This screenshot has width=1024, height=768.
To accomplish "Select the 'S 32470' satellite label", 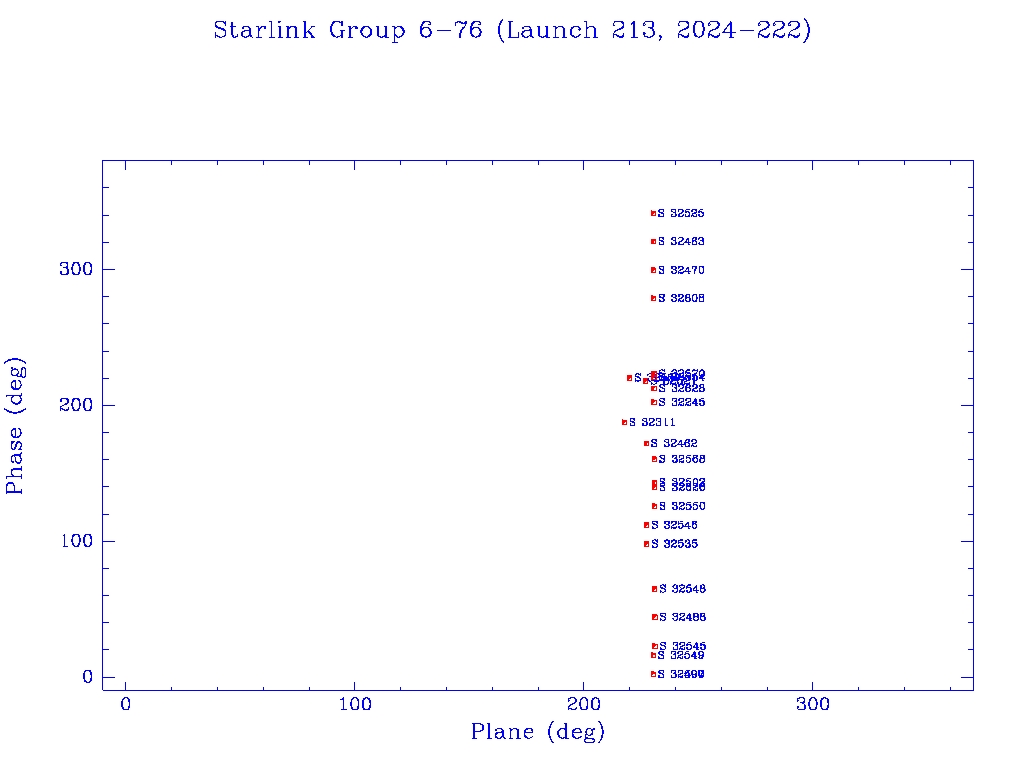I will pyautogui.click(x=681, y=270).
